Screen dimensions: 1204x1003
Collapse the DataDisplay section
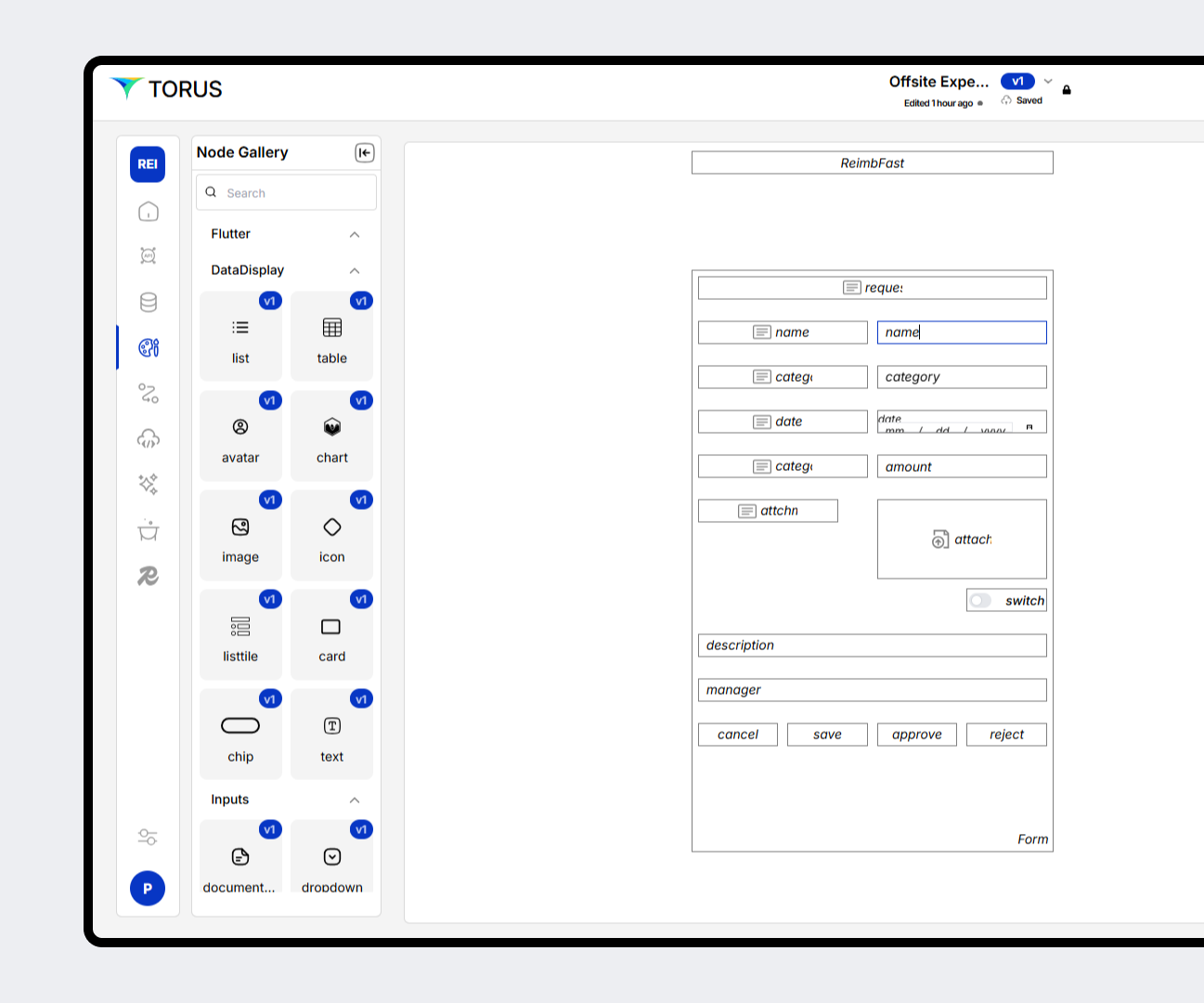point(354,270)
